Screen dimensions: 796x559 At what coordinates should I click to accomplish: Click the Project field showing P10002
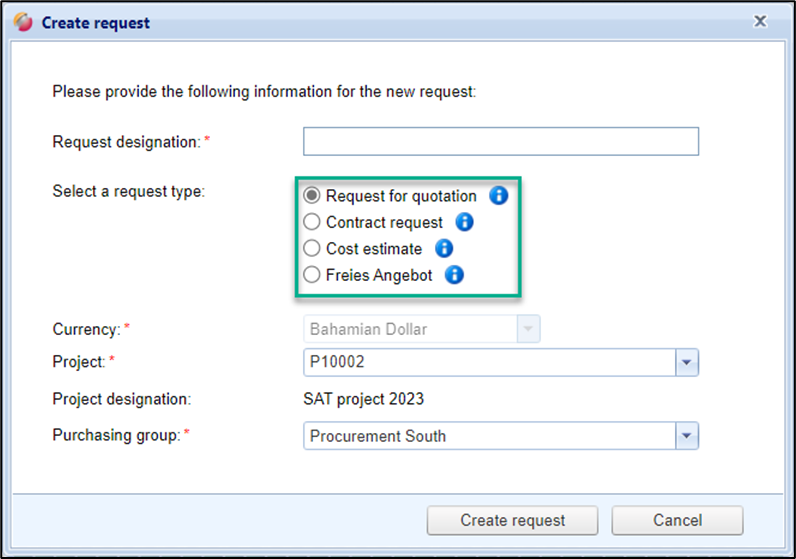pyautogui.click(x=489, y=362)
